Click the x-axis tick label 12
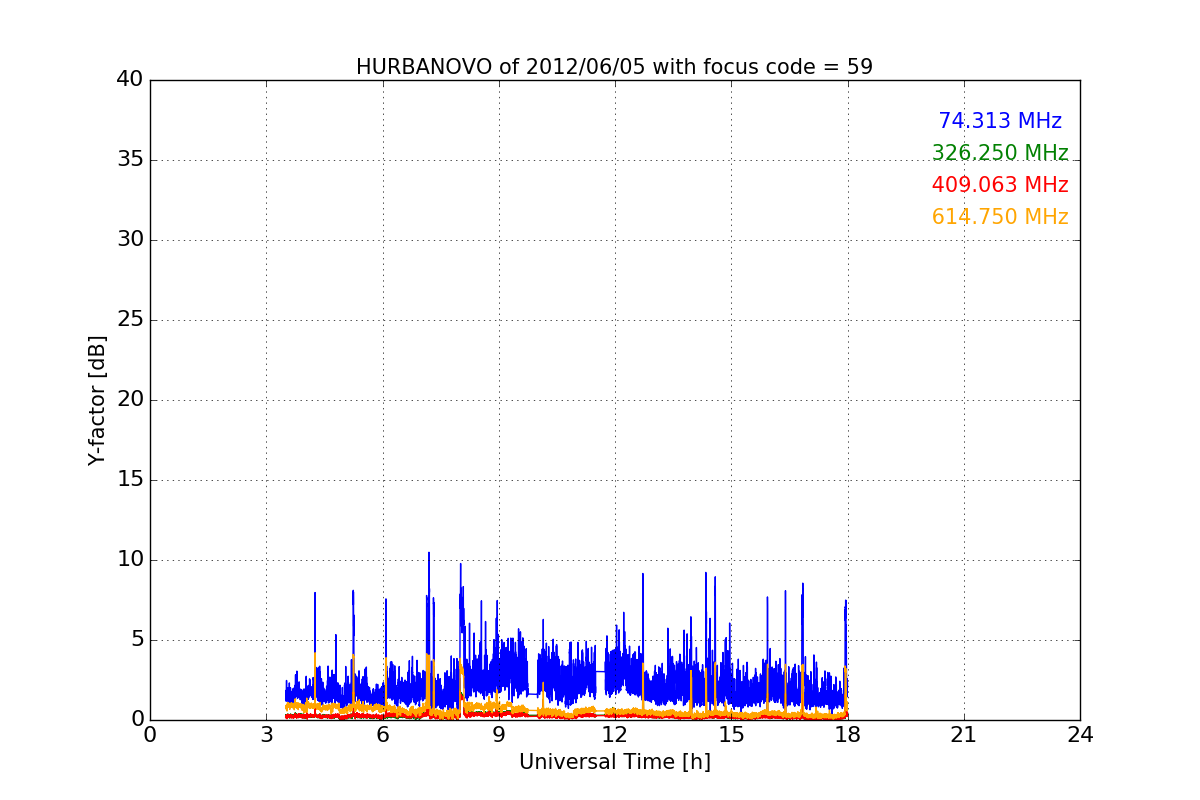This screenshot has height=800, width=1200. (x=615, y=735)
